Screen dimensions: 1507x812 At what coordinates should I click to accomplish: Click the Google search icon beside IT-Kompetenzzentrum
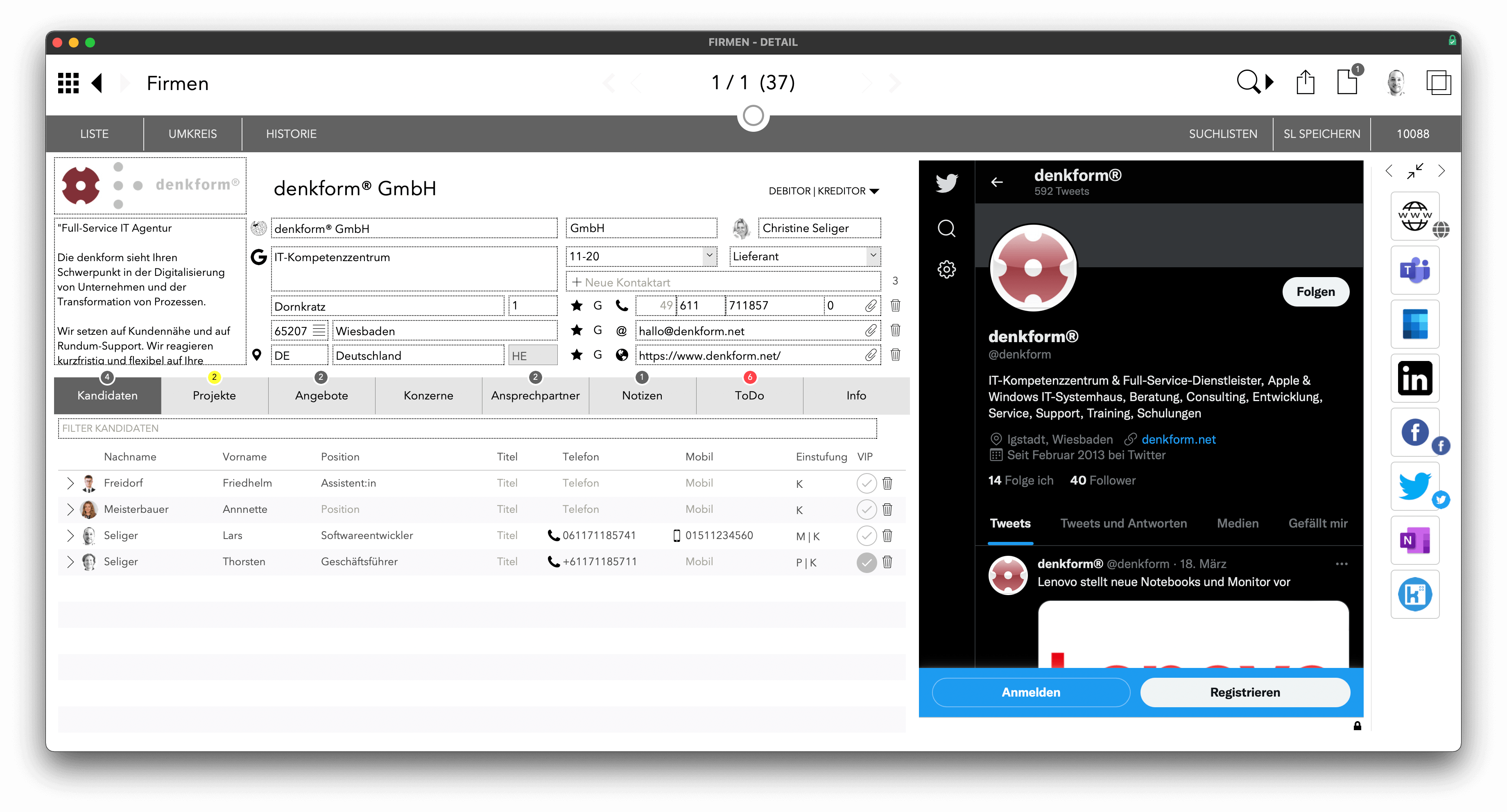tap(258, 257)
